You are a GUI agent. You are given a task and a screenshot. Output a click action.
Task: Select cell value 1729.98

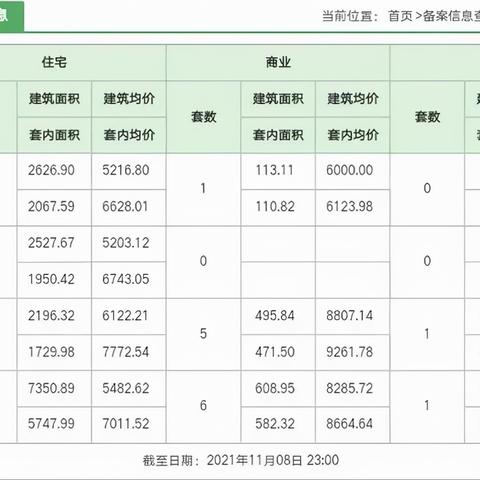click(x=51, y=352)
